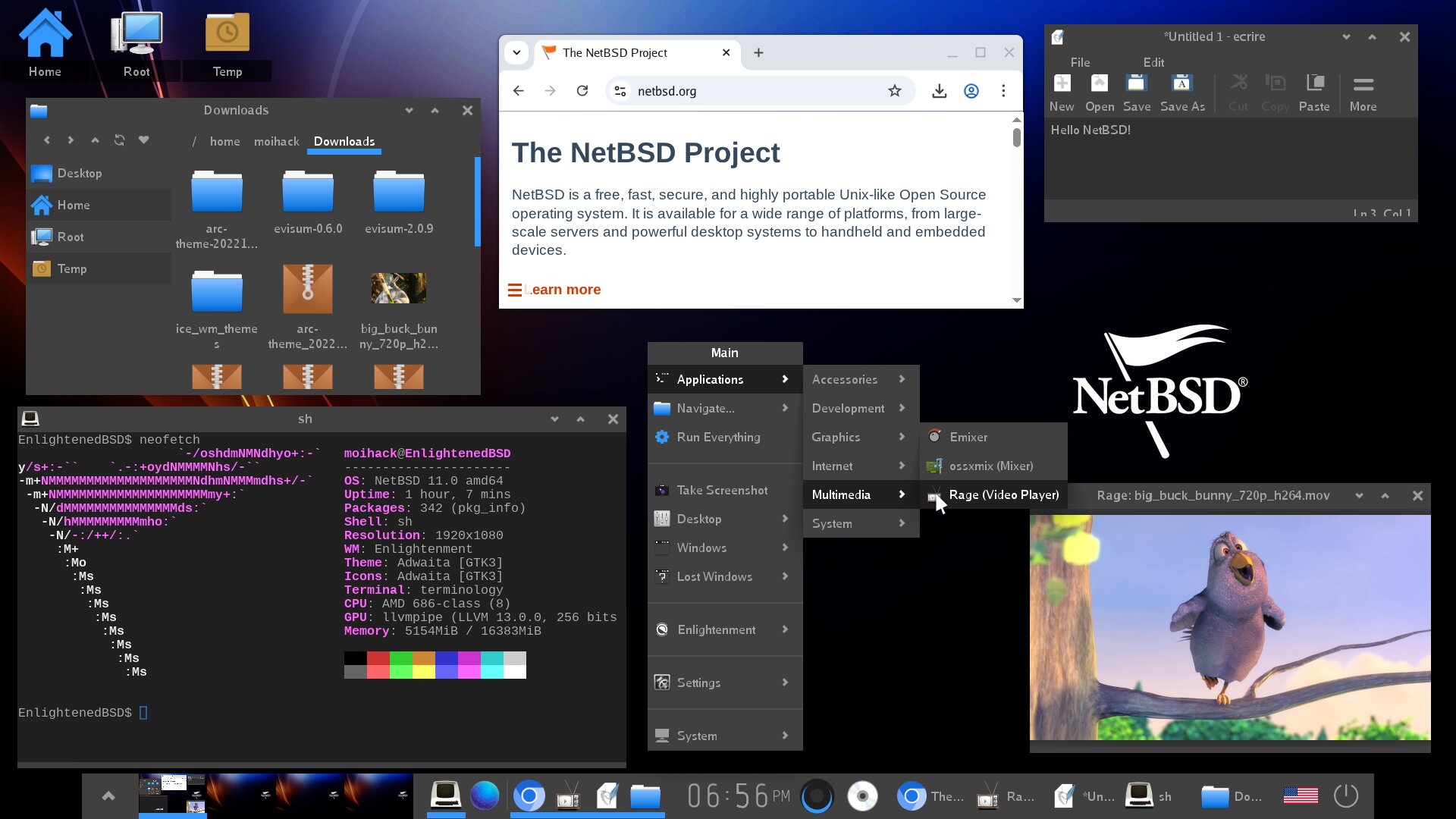Open the evisum-2.0.9 folder
Viewport: 1456px width, 819px height.
tap(399, 202)
